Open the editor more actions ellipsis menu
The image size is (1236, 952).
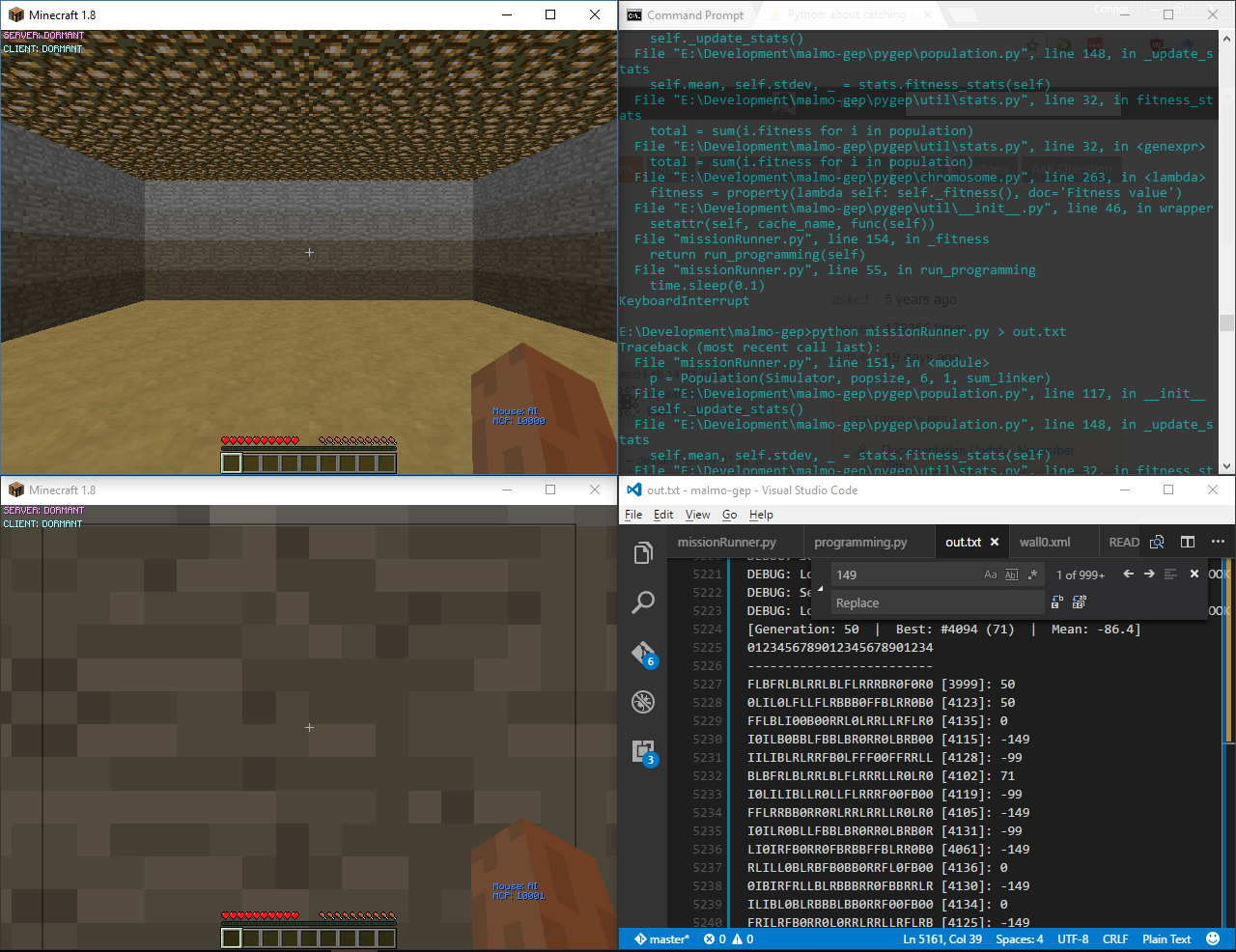[x=1218, y=542]
